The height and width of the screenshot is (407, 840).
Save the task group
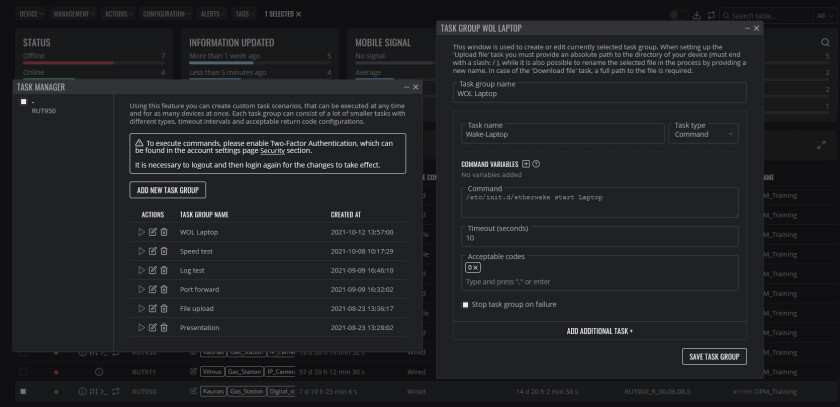tap(714, 357)
